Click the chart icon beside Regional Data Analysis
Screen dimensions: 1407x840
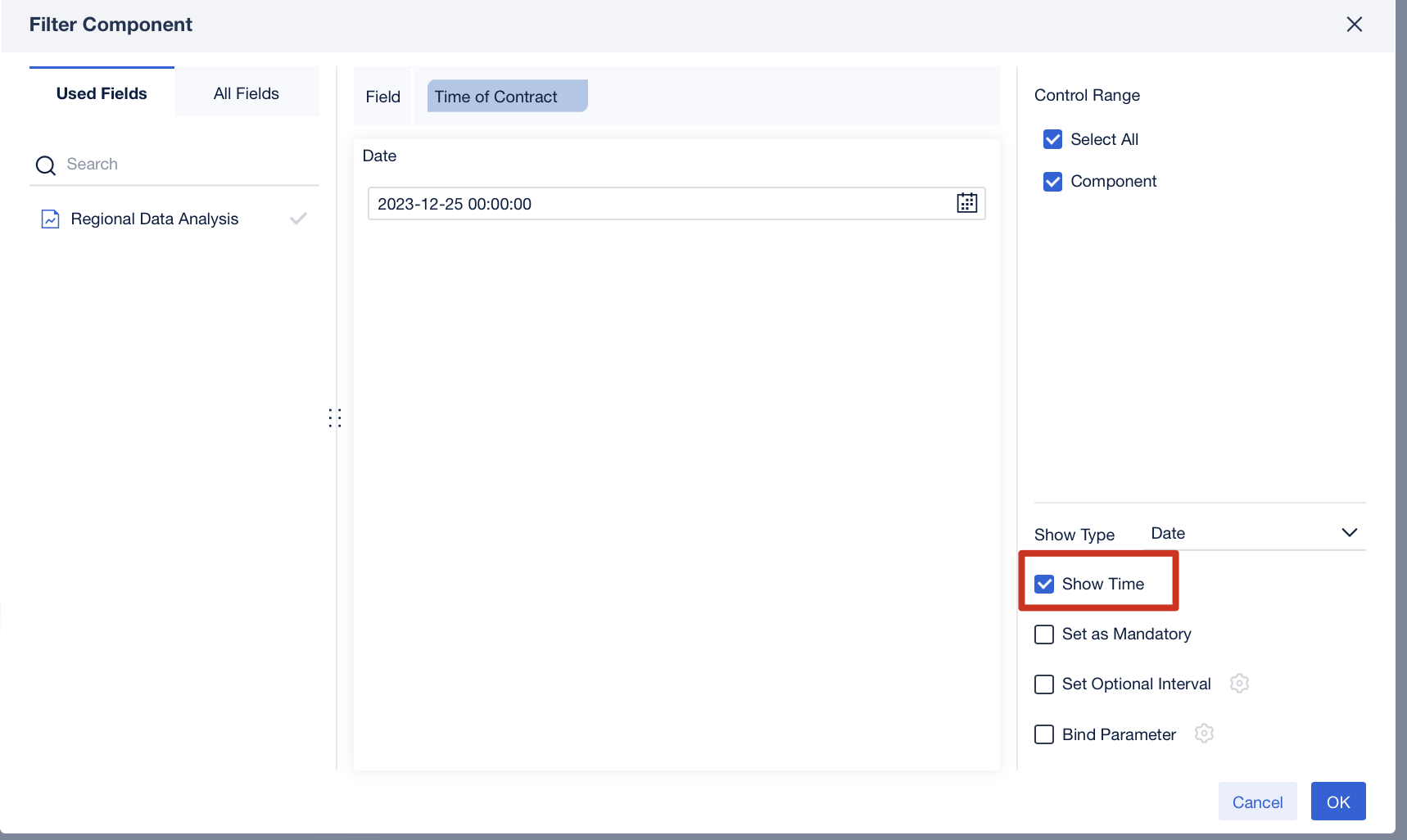(50, 219)
